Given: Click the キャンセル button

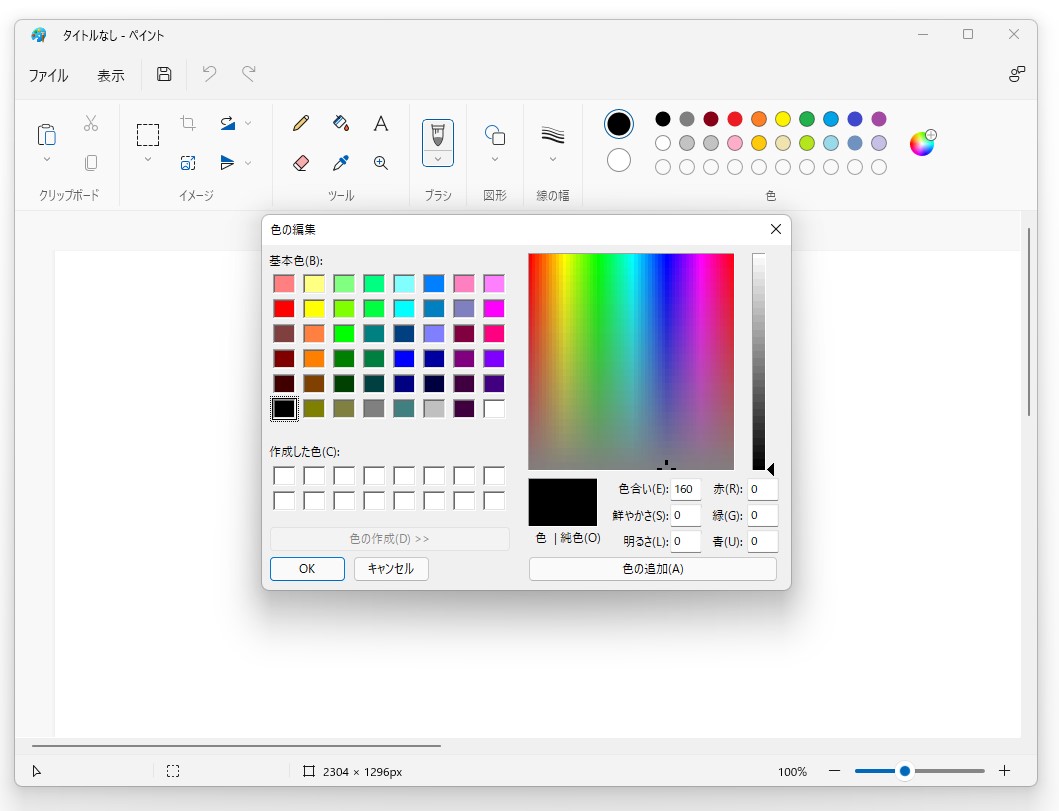Looking at the screenshot, I should (x=391, y=569).
